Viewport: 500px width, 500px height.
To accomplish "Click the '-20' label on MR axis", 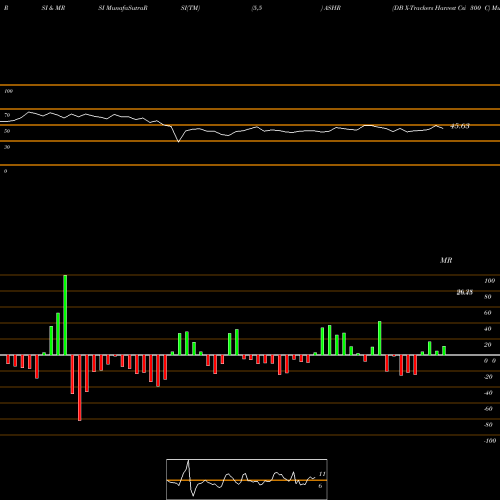I will click(488, 377).
